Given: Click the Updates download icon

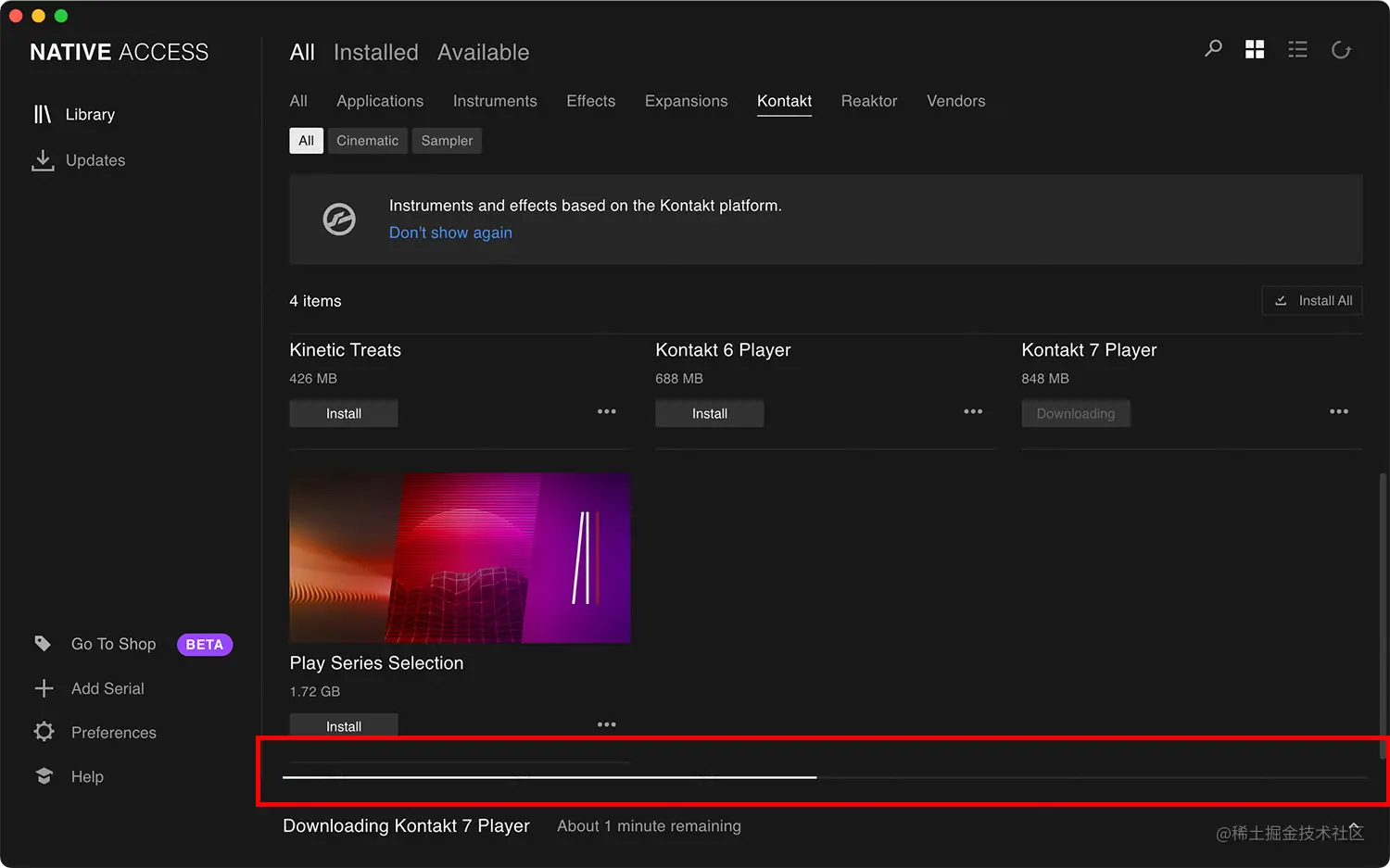Looking at the screenshot, I should click(x=43, y=159).
